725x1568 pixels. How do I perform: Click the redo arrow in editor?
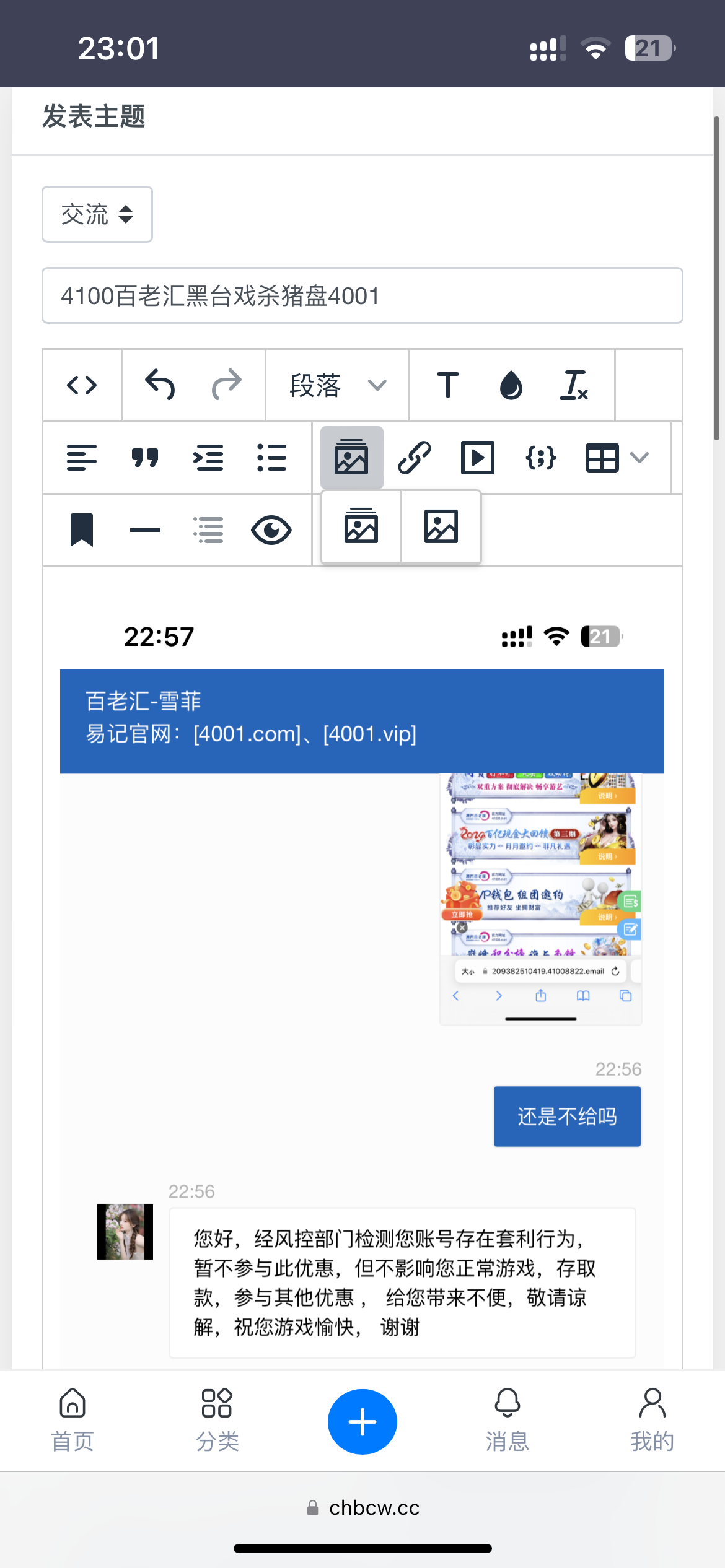pyautogui.click(x=226, y=385)
